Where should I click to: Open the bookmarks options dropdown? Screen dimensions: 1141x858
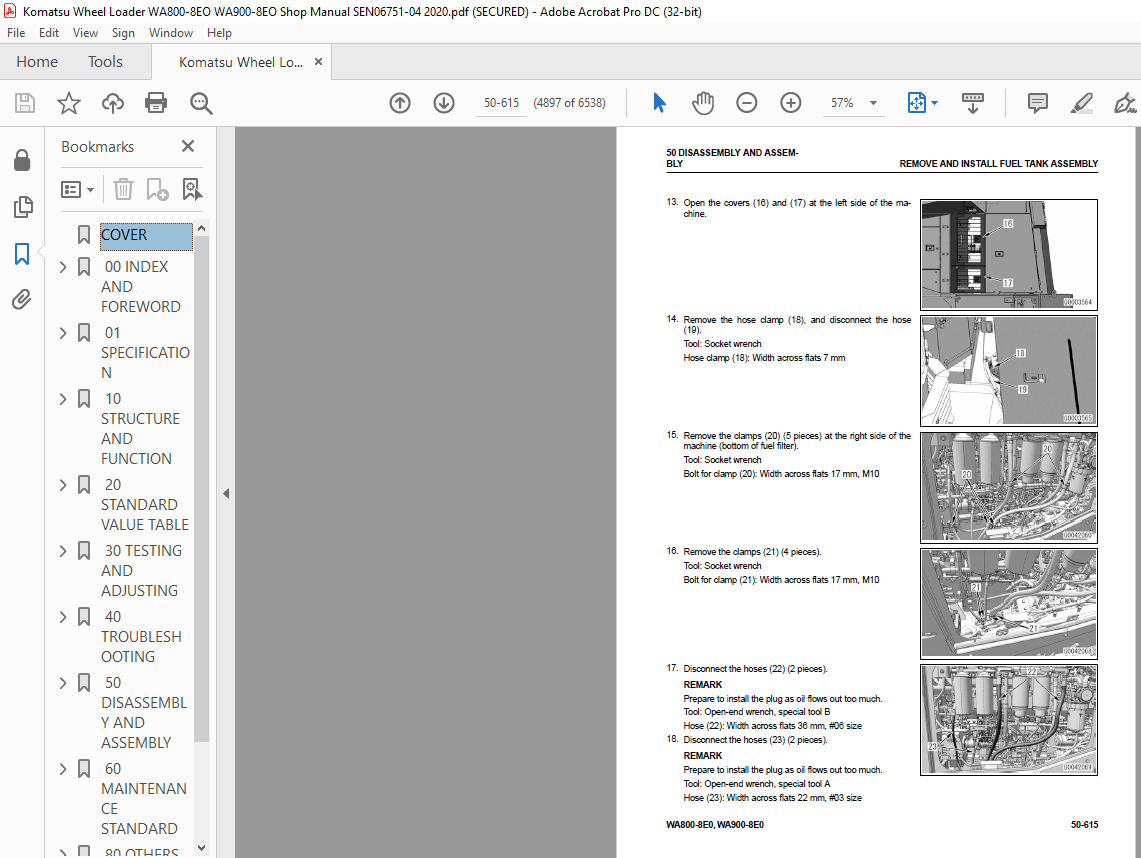pyautogui.click(x=77, y=190)
